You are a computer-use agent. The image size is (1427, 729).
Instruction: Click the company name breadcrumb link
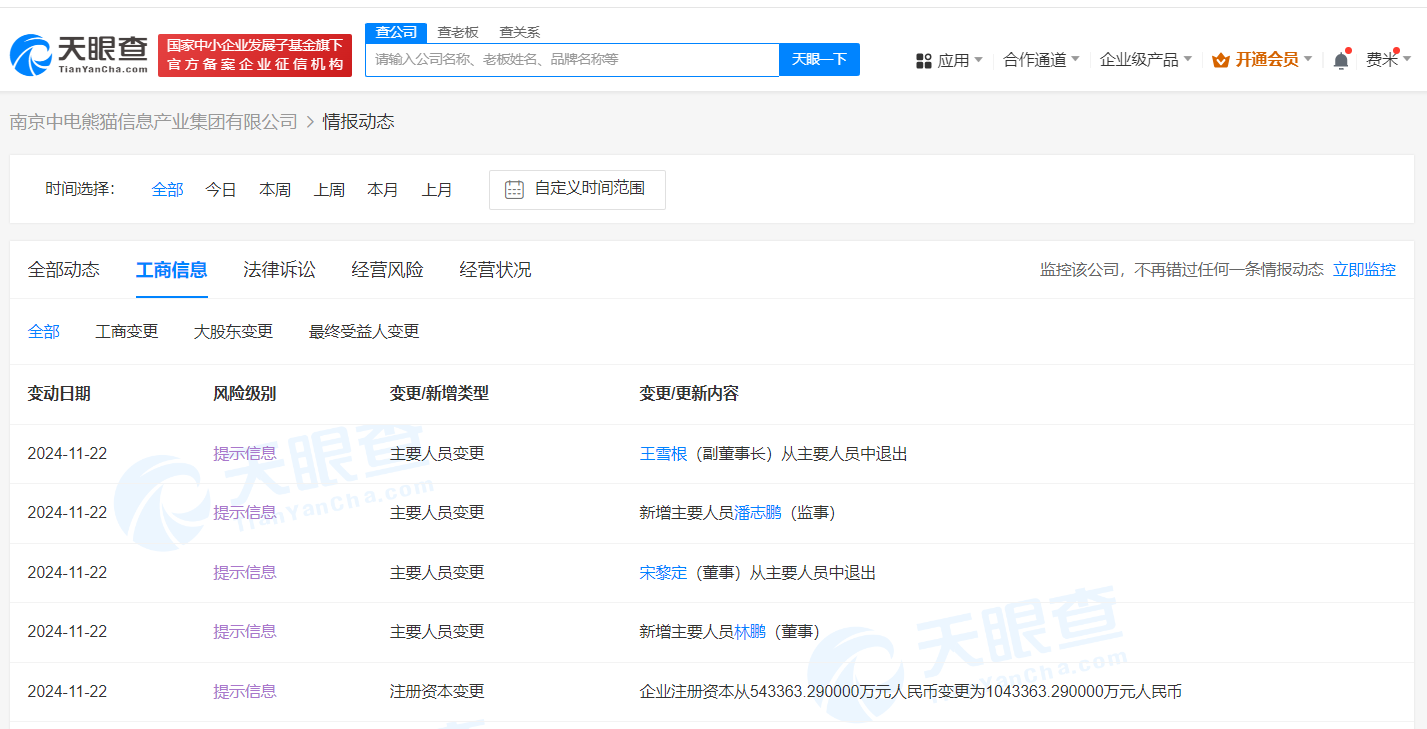point(154,122)
